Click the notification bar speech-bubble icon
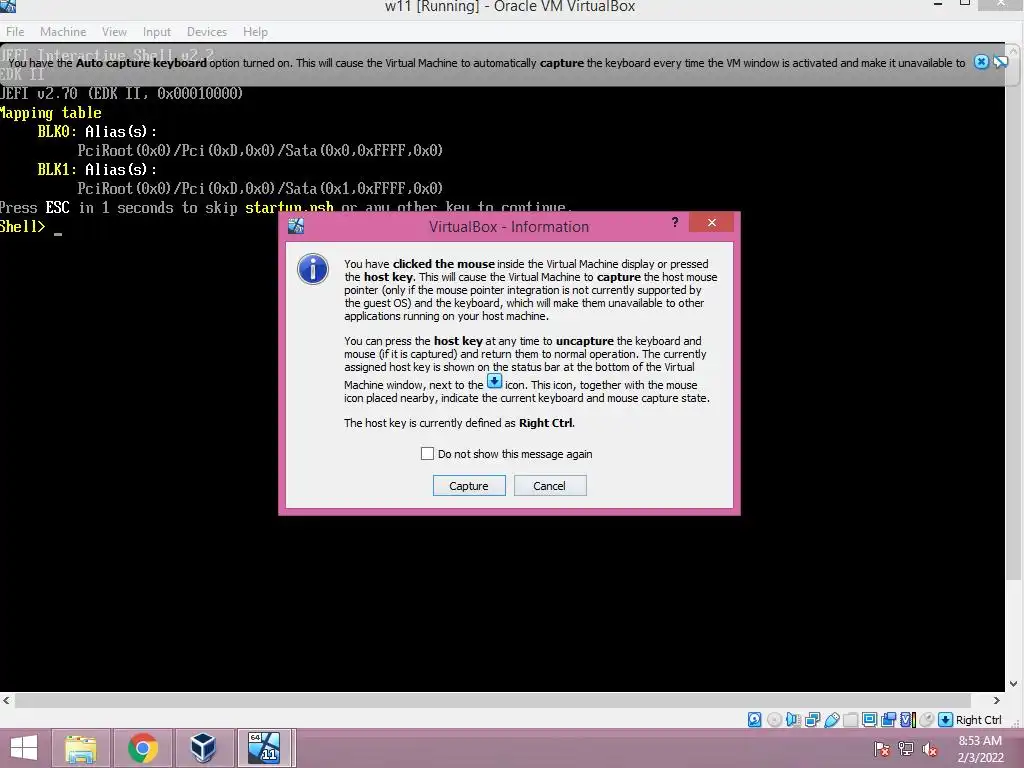1024x768 pixels. (x=1000, y=62)
